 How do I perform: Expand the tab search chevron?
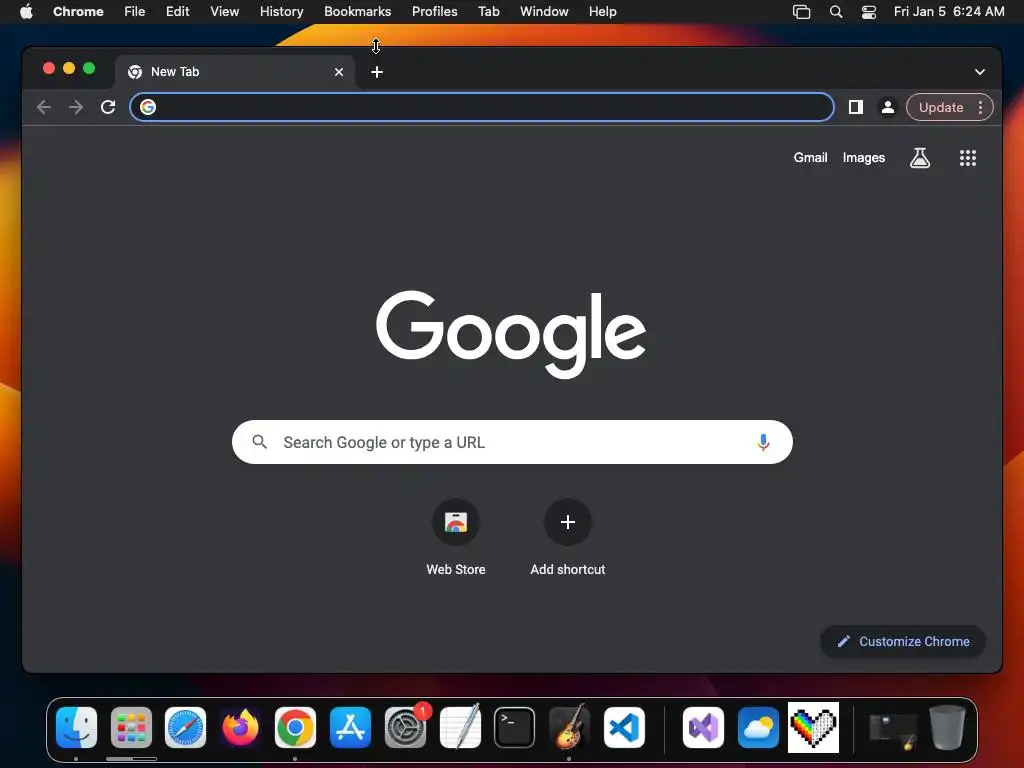(x=980, y=72)
